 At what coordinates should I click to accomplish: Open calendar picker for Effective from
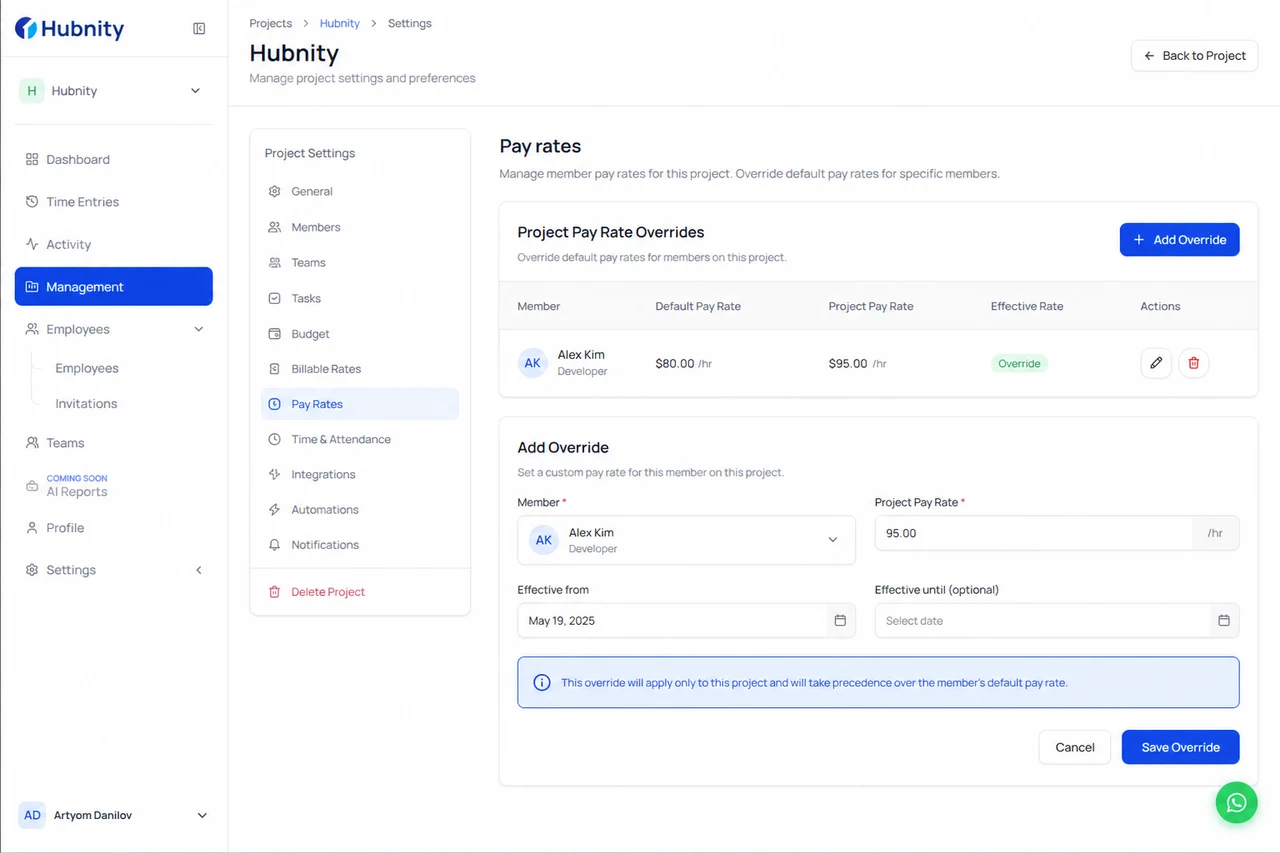pyautogui.click(x=840, y=621)
